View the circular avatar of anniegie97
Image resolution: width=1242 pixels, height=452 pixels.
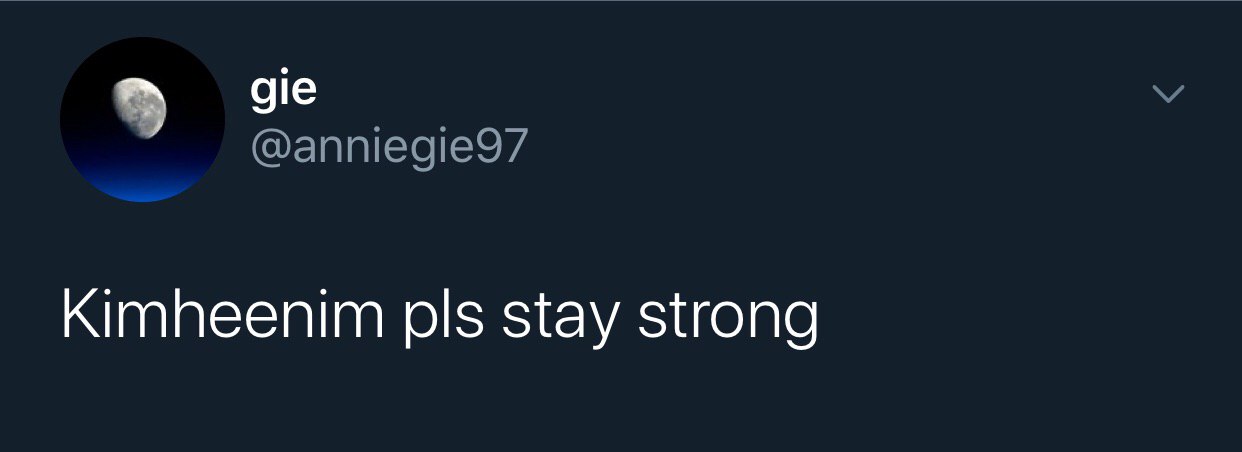[142, 120]
